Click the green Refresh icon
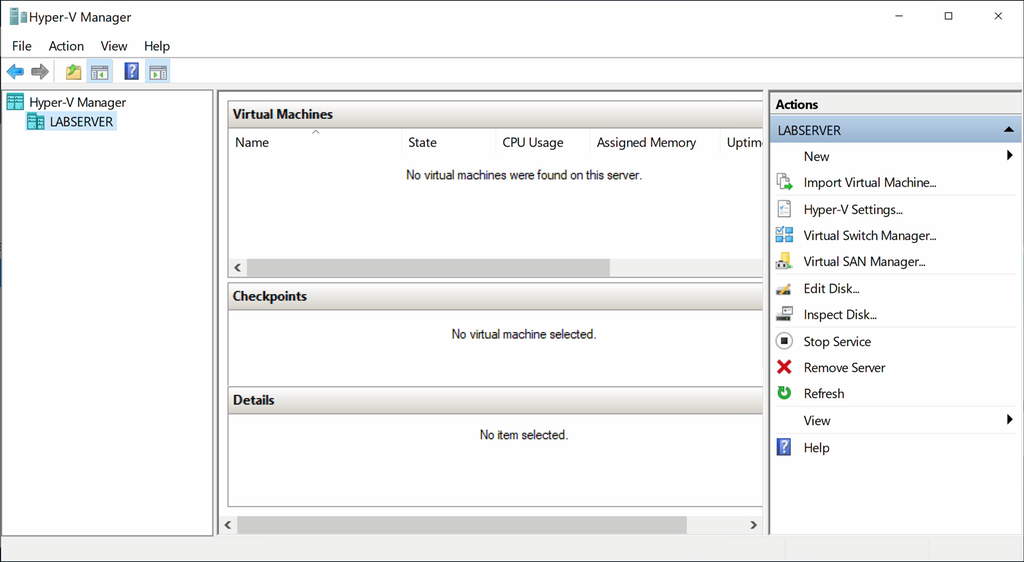Image resolution: width=1024 pixels, height=562 pixels. click(x=784, y=393)
